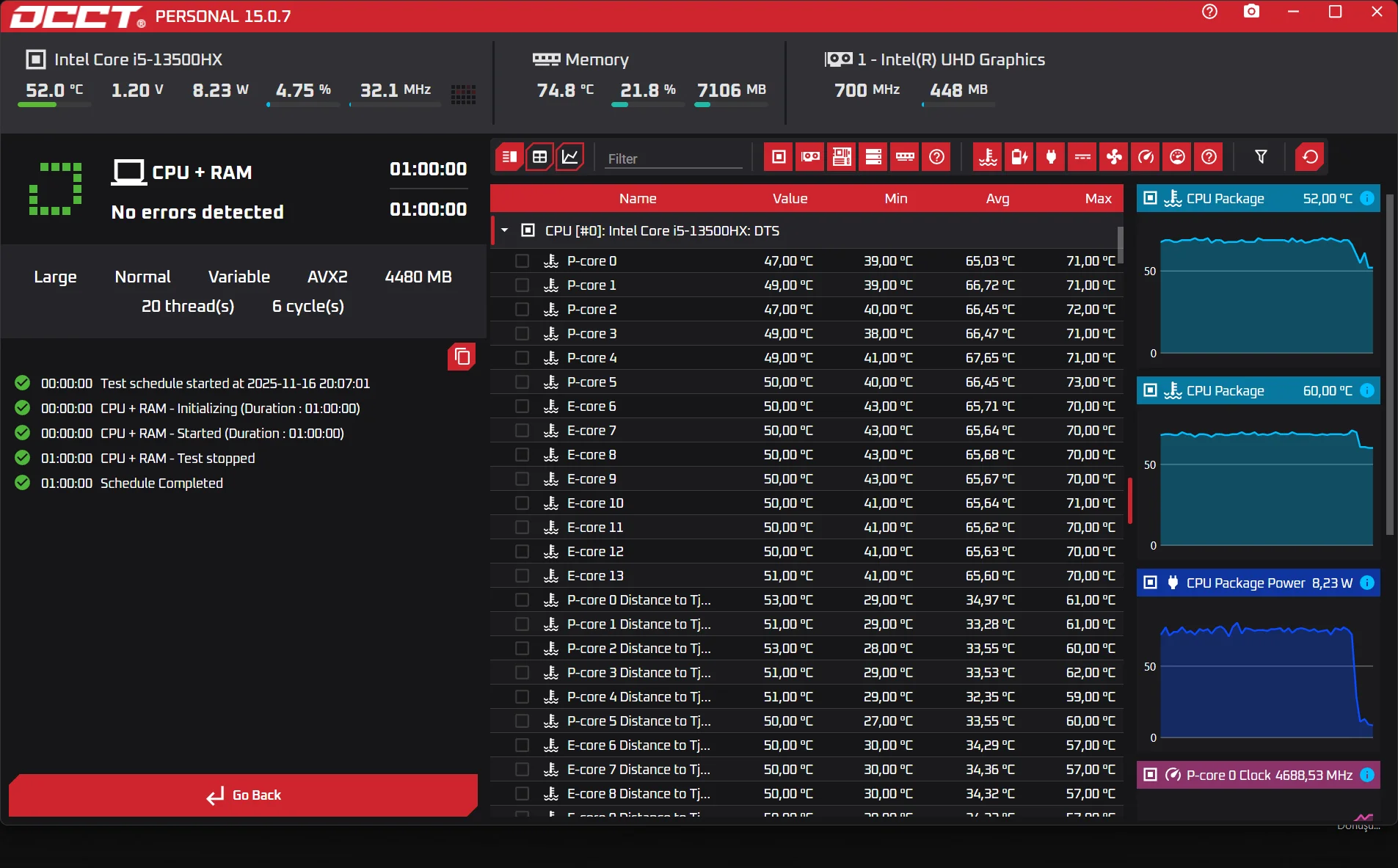Sort by the Max column header
1398x868 pixels.
tap(1099, 199)
